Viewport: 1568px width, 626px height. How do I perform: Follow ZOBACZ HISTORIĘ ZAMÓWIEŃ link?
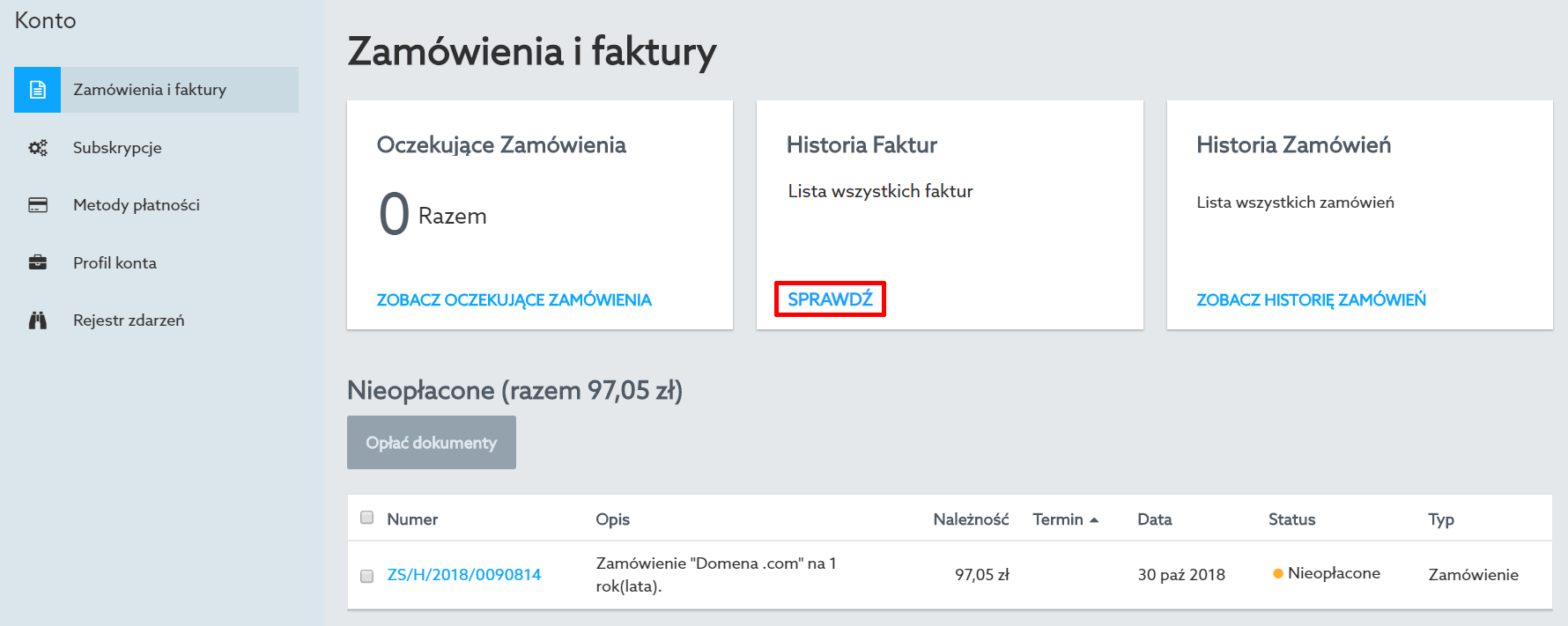point(1311,300)
